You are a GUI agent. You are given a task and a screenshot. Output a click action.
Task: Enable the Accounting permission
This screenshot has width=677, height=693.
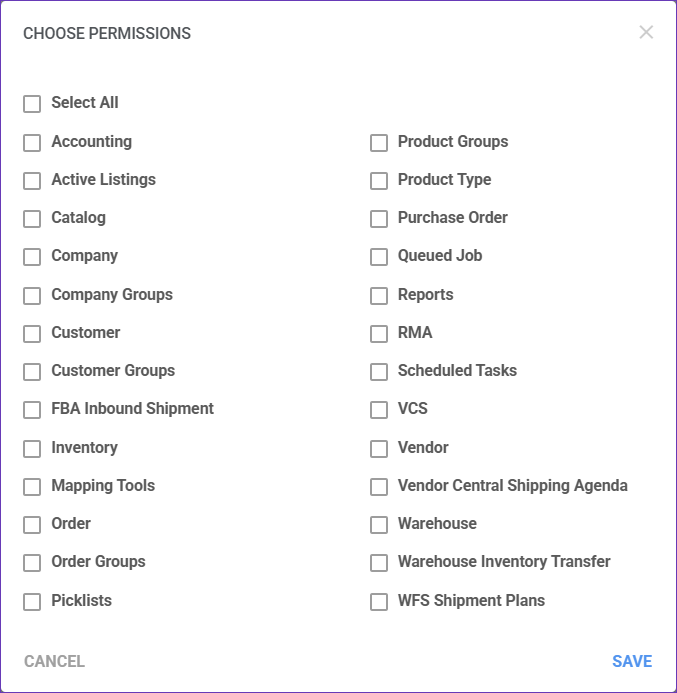click(32, 143)
